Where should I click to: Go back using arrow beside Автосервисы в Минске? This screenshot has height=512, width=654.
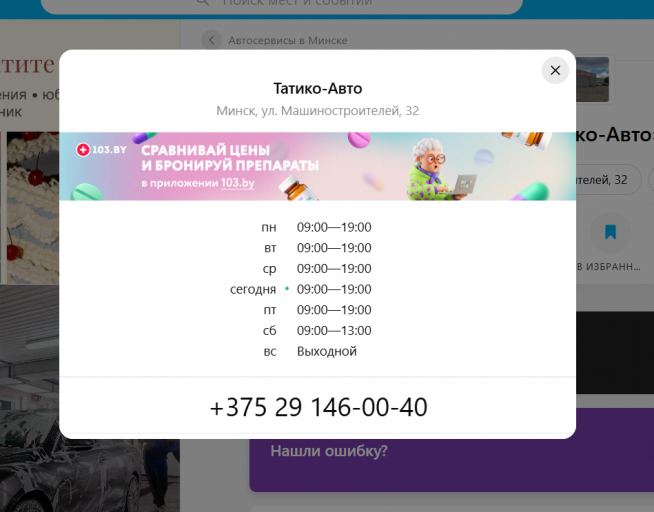coord(211,40)
